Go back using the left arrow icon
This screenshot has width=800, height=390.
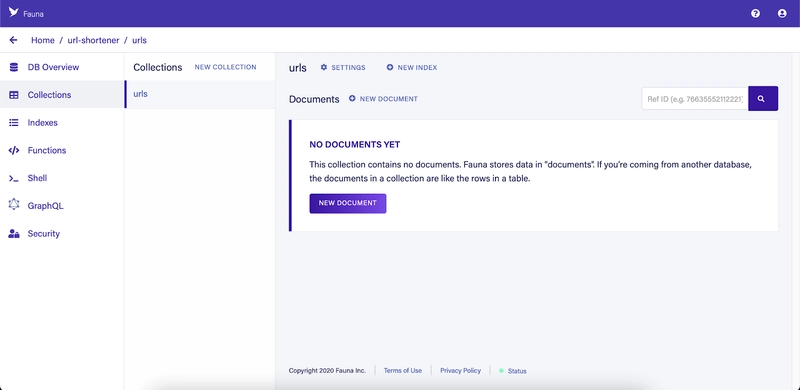coord(13,40)
